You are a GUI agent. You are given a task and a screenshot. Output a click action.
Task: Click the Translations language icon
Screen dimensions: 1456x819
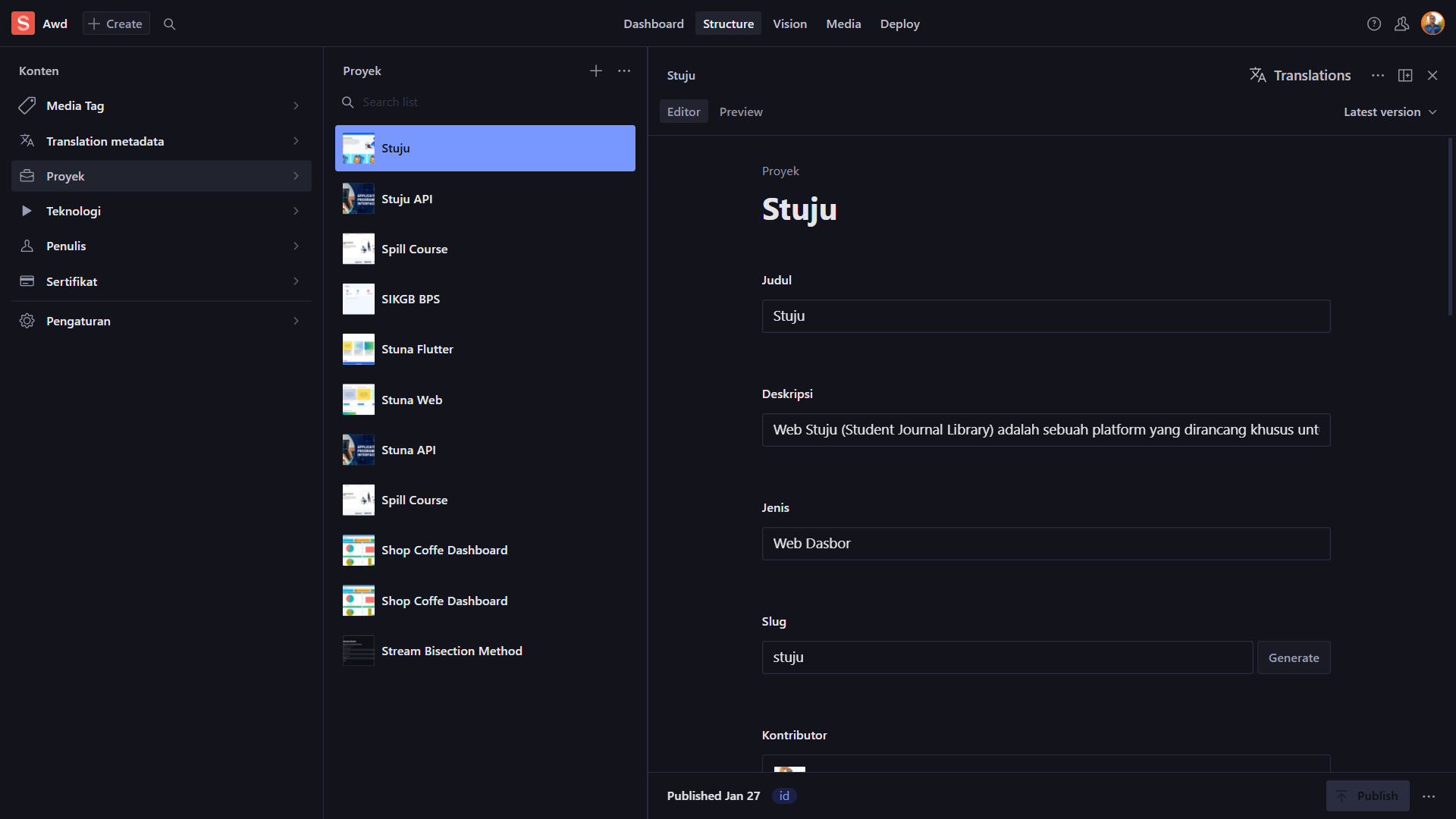click(x=1258, y=75)
